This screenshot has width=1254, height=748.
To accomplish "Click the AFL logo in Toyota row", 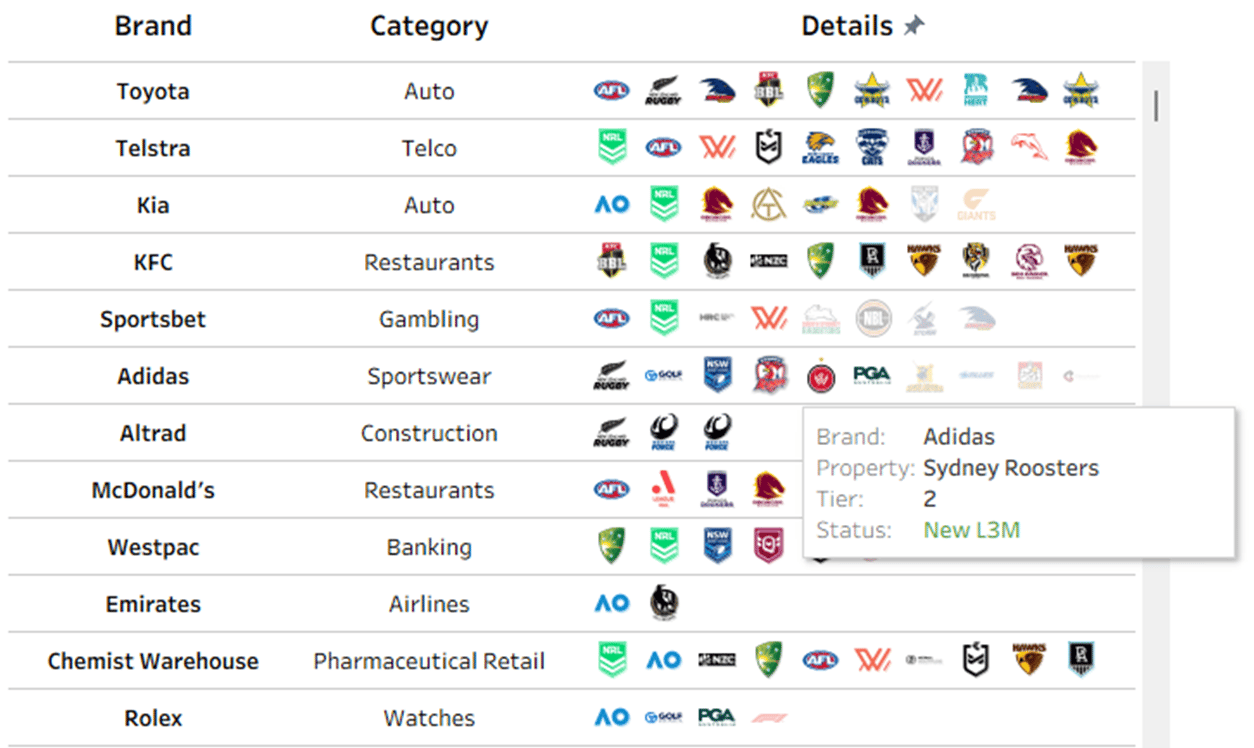I will click(611, 91).
